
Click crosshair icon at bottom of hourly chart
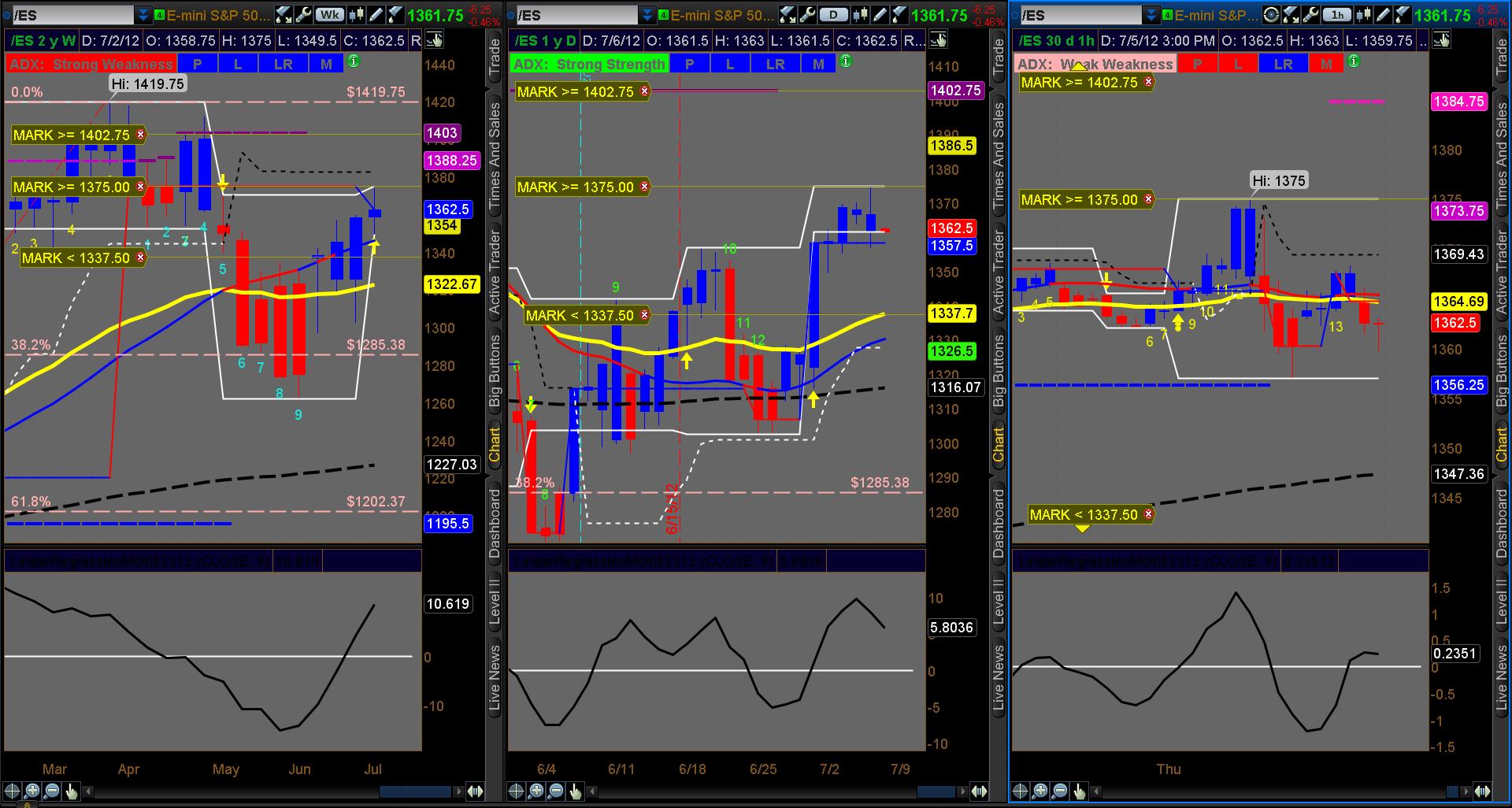[1021, 791]
